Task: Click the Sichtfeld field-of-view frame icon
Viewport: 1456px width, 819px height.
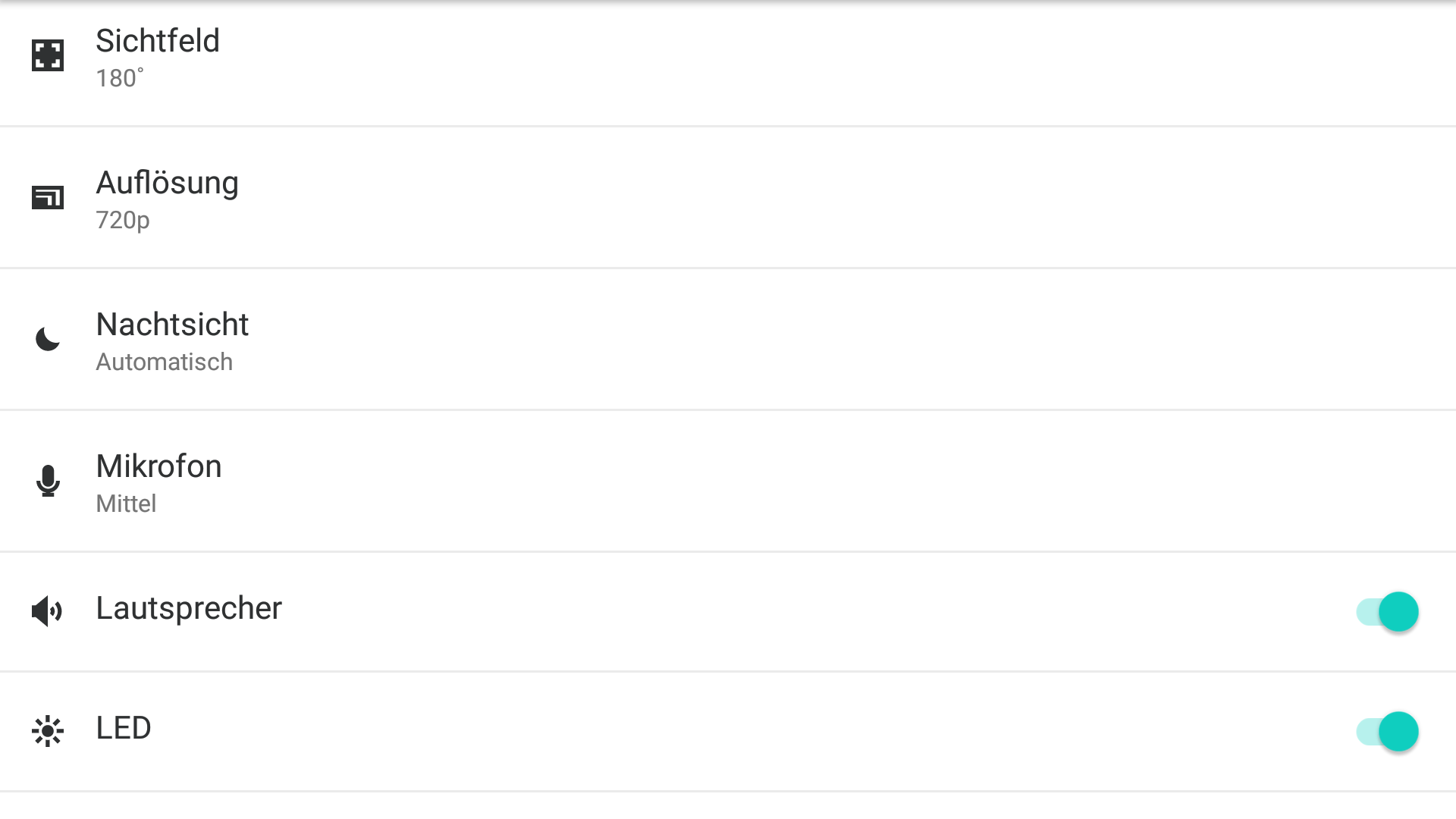Action: [x=47, y=55]
